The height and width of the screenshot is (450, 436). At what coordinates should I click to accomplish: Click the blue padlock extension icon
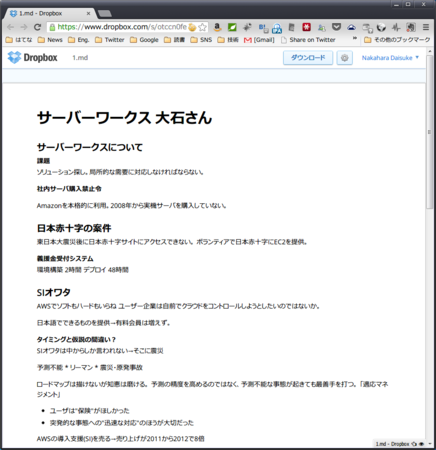coord(277,28)
